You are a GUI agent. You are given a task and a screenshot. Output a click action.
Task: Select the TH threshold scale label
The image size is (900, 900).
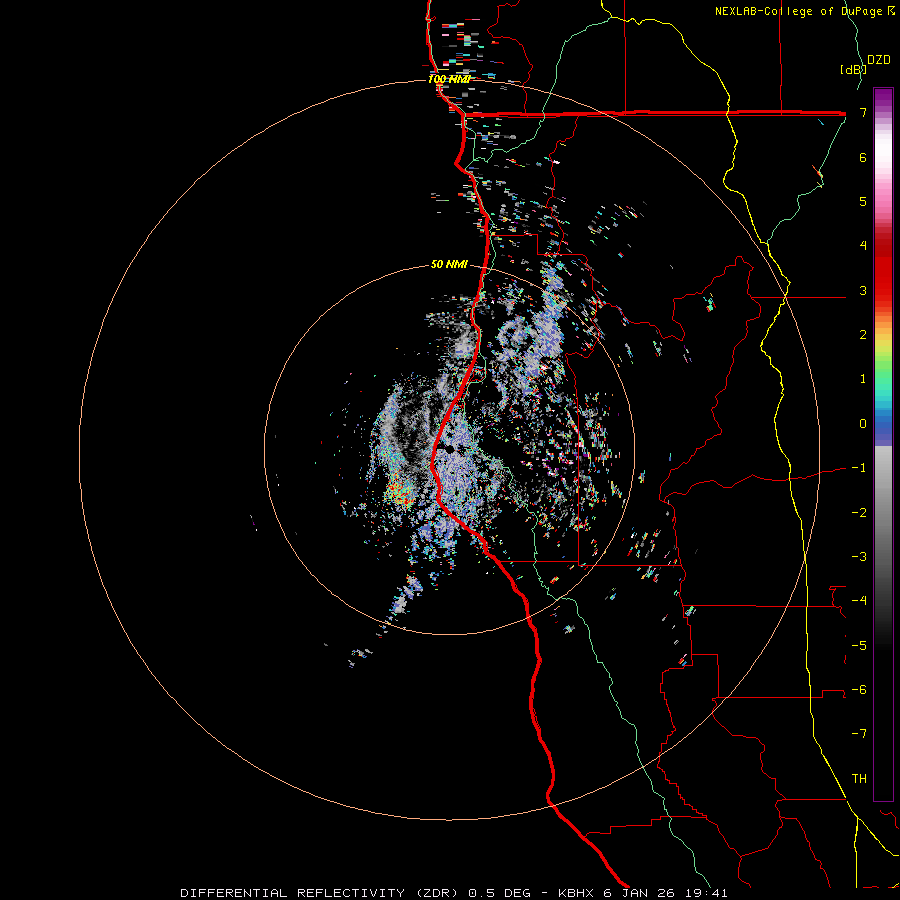(x=859, y=779)
